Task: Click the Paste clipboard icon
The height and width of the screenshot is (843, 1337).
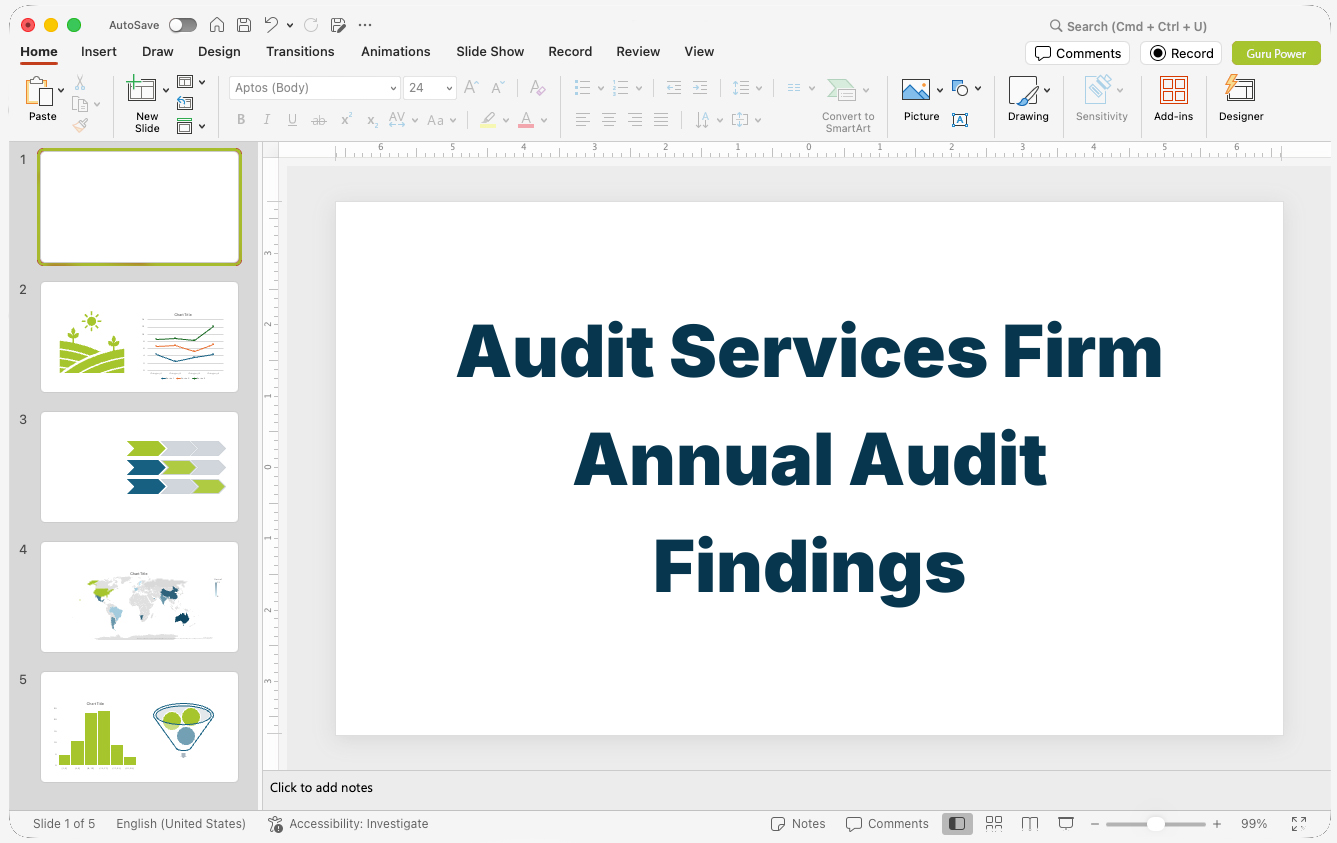Action: 39,91
